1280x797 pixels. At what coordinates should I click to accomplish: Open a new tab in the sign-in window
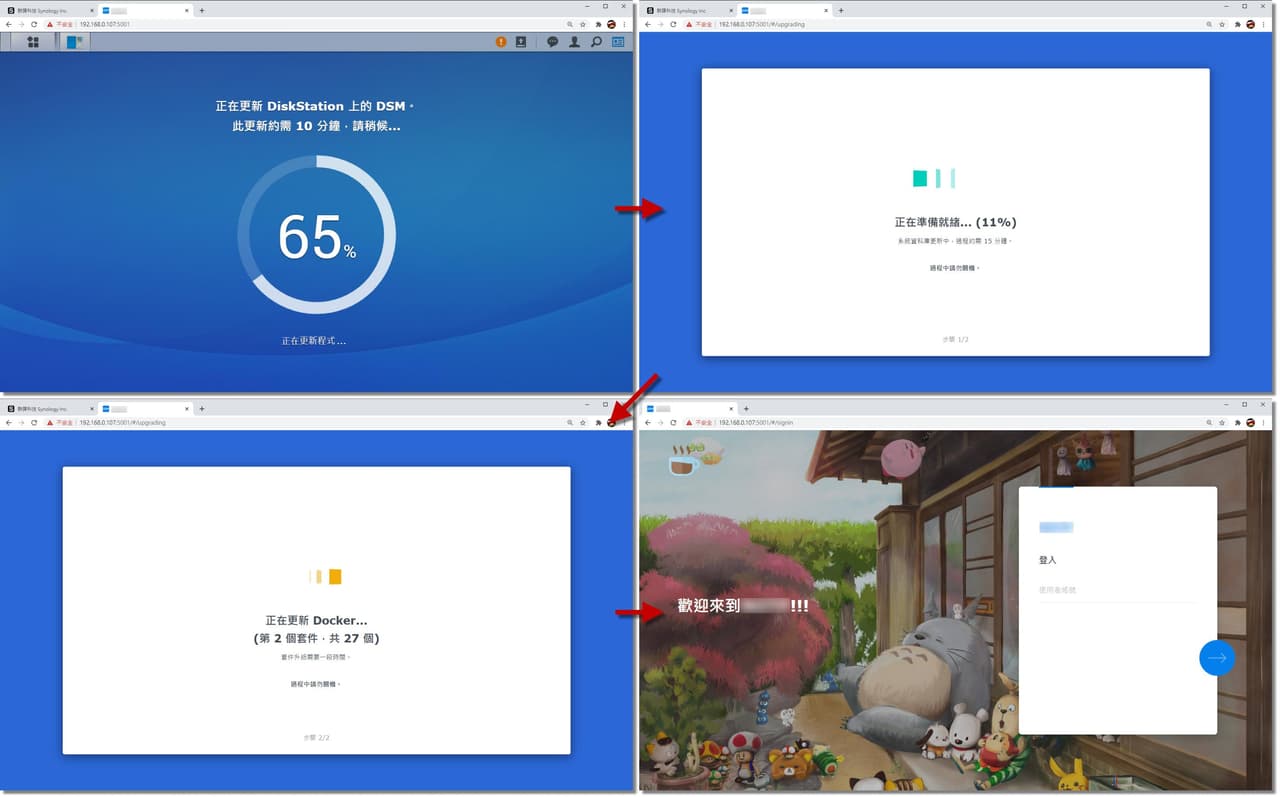pos(746,408)
